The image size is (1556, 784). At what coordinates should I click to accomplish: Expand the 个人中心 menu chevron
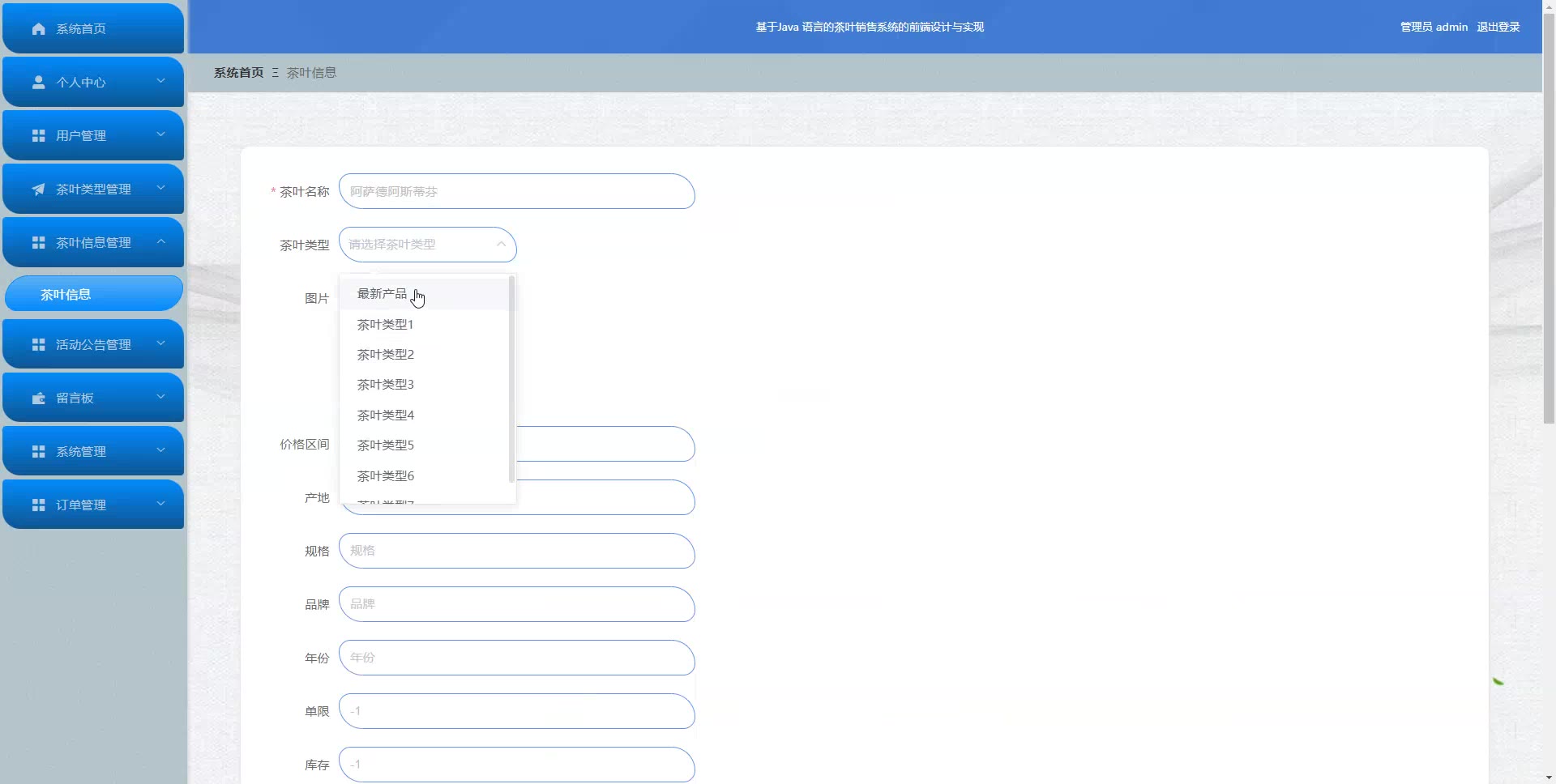(x=160, y=81)
